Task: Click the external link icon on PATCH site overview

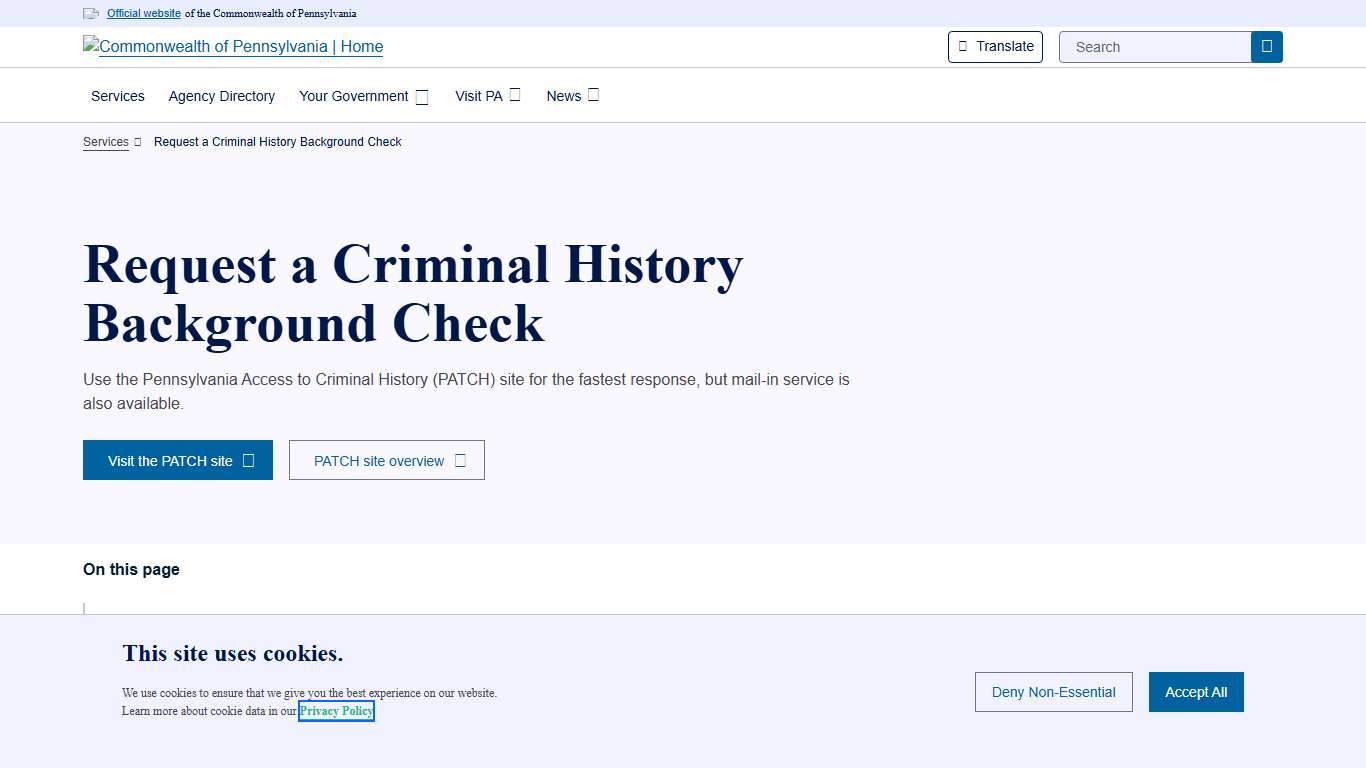Action: click(460, 460)
